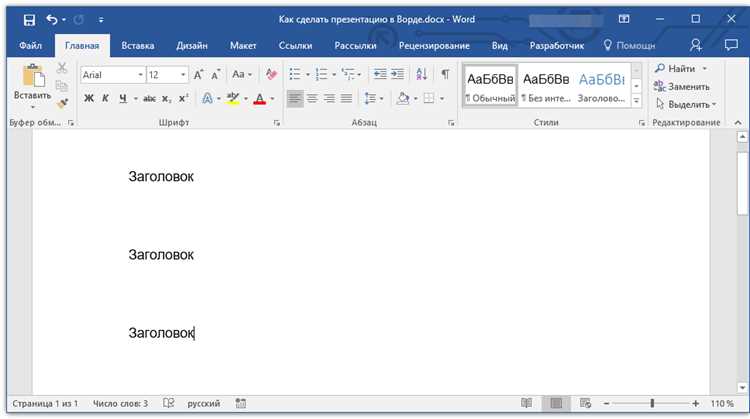Screen dimensions: 750x419
Task: Open the Выделить menu
Action: tap(686, 104)
